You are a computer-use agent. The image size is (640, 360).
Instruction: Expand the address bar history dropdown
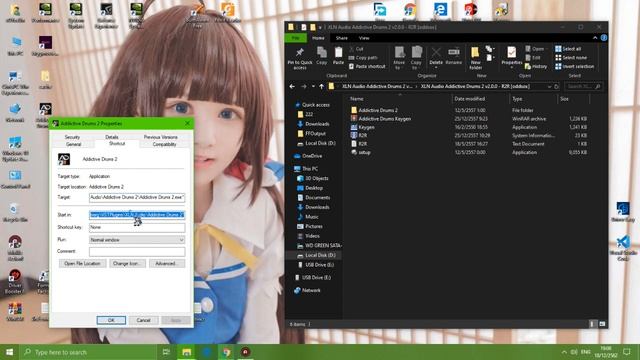click(549, 87)
